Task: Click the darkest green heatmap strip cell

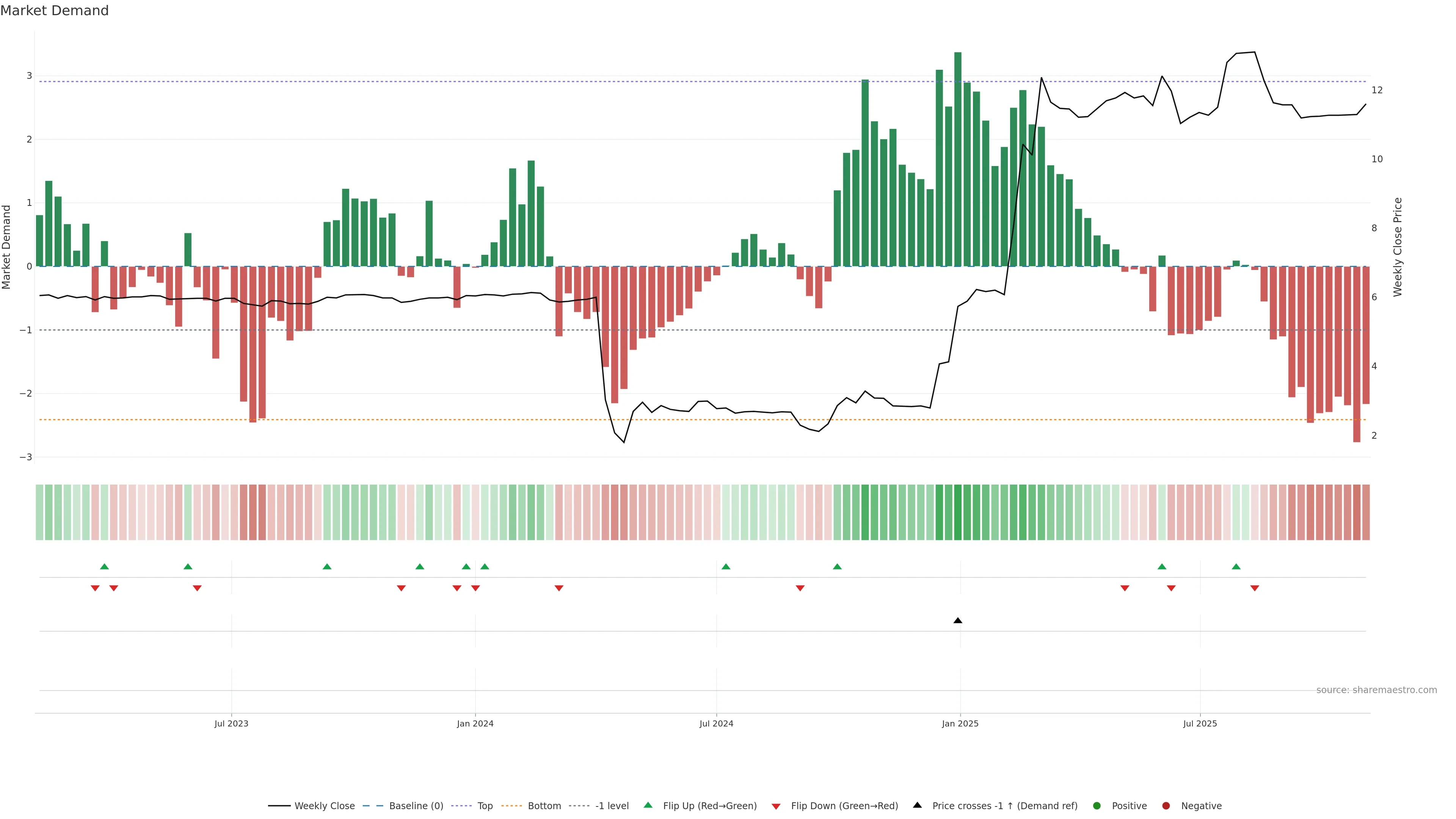Action: click(x=957, y=512)
